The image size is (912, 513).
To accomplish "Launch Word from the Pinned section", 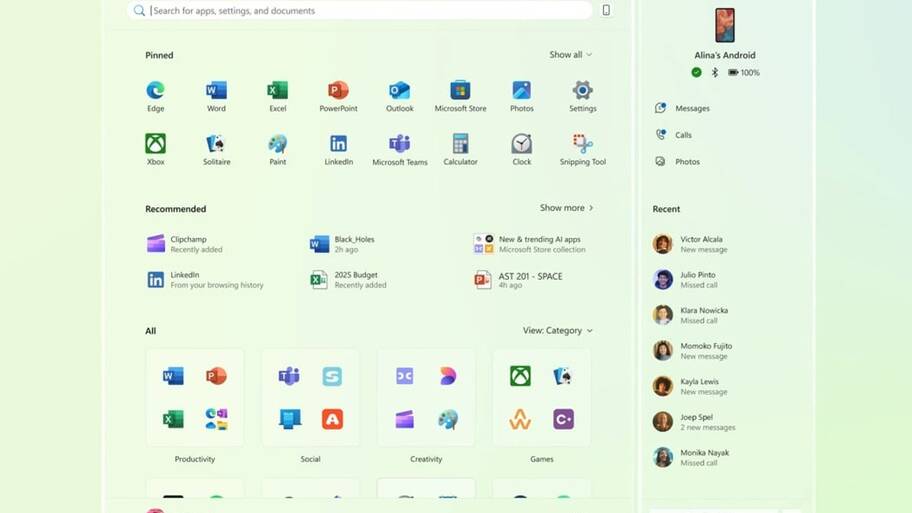I will click(x=216, y=96).
